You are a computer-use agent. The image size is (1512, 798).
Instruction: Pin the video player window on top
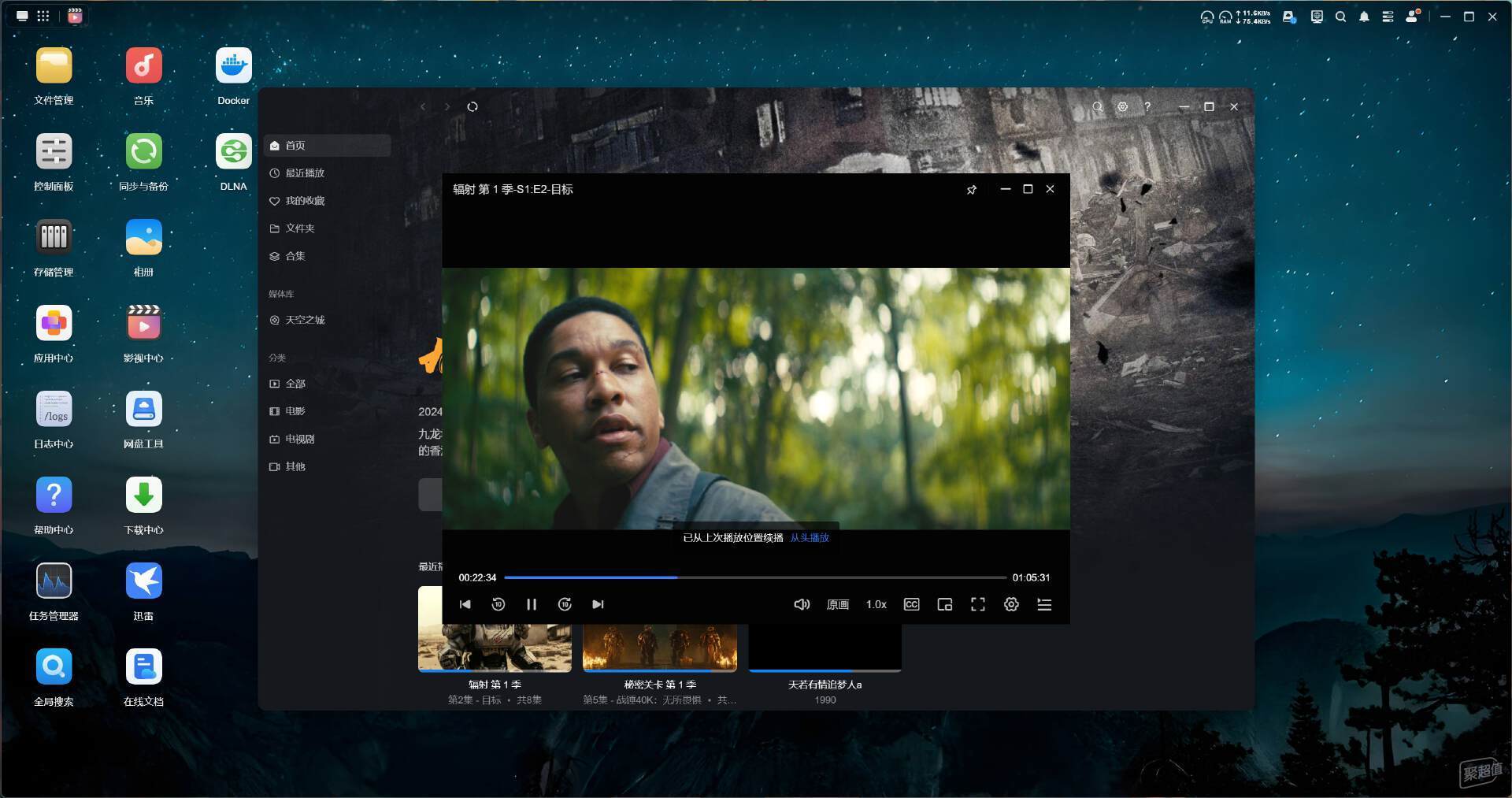pyautogui.click(x=972, y=190)
